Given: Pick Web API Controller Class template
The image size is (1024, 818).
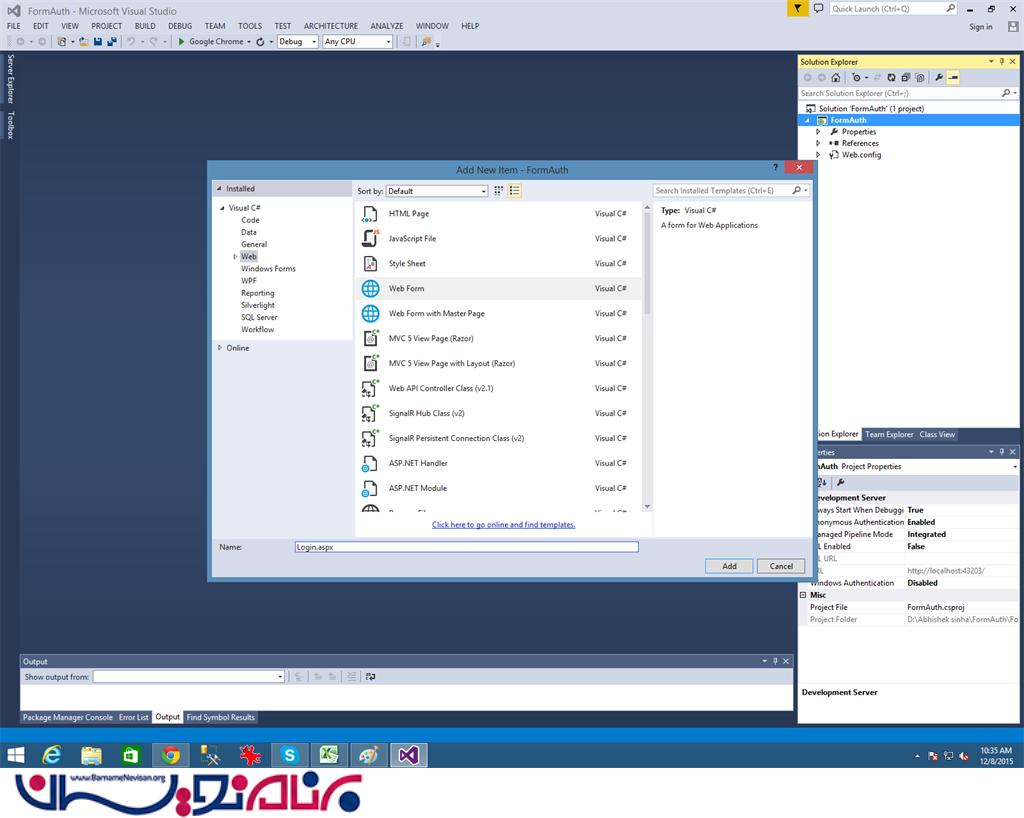Looking at the screenshot, I should tap(498, 388).
